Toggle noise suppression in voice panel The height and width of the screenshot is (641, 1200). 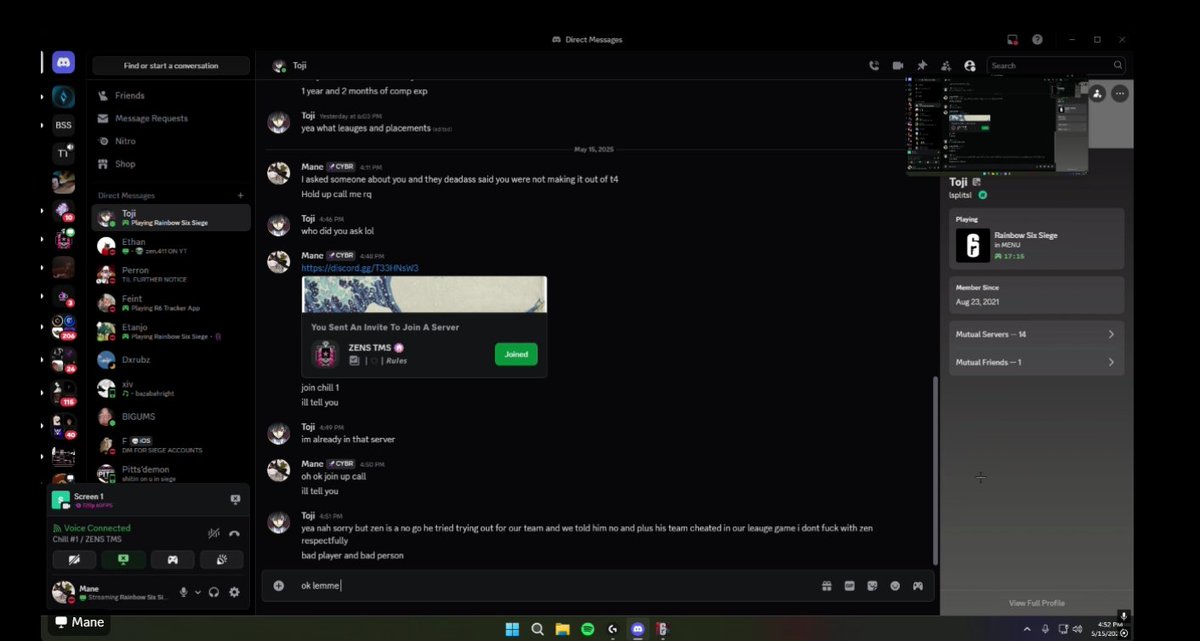click(213, 533)
